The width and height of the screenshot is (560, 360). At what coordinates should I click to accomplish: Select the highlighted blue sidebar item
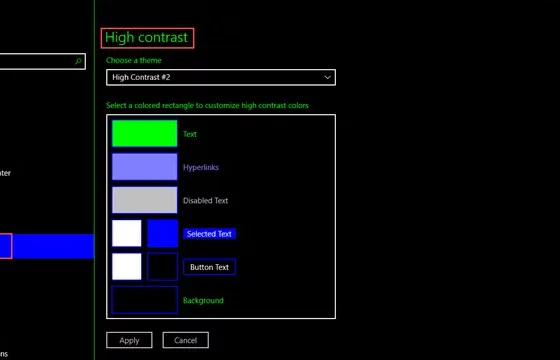(47, 246)
